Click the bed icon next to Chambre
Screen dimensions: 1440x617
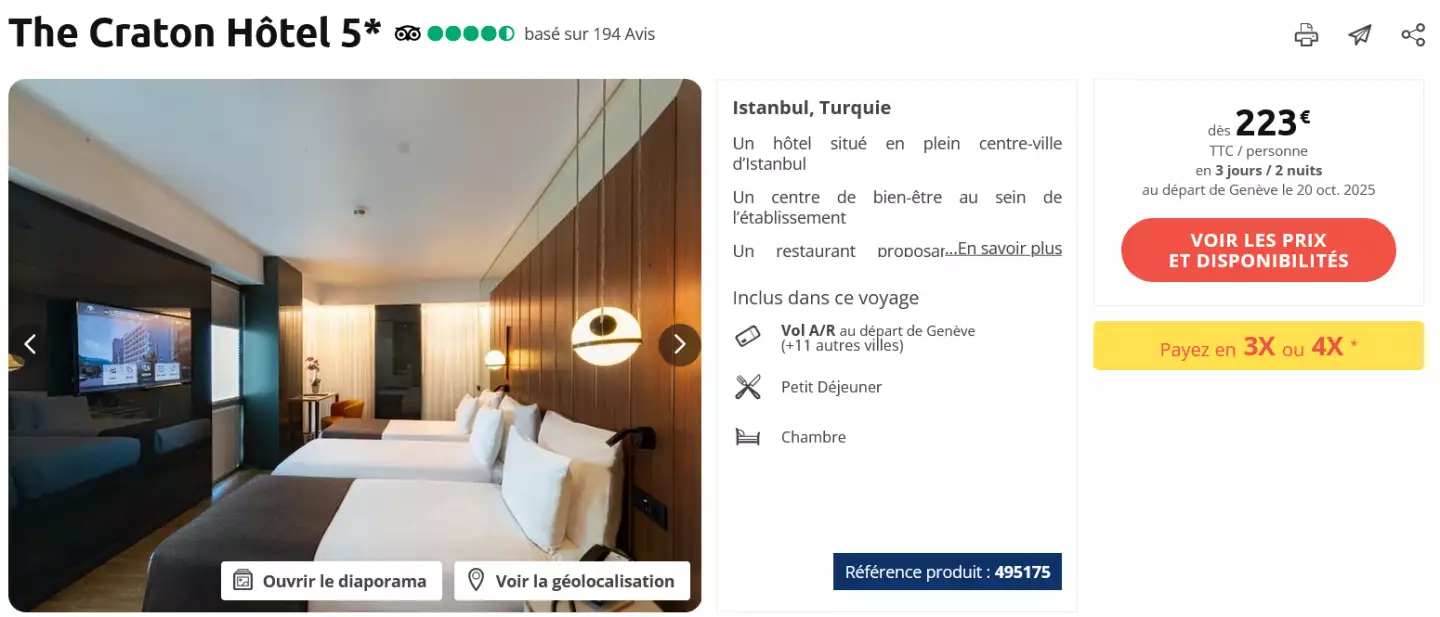tap(748, 437)
